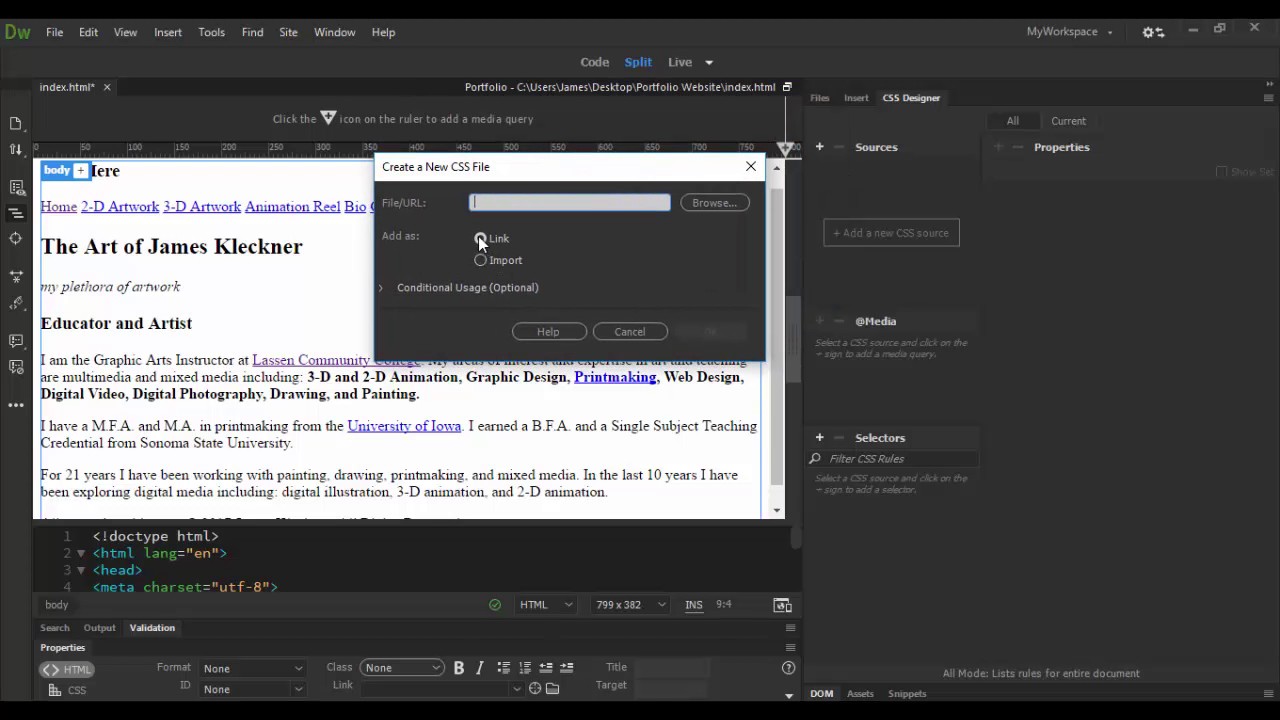Click the Point to File target icon
1280x720 pixels.
[x=535, y=688]
